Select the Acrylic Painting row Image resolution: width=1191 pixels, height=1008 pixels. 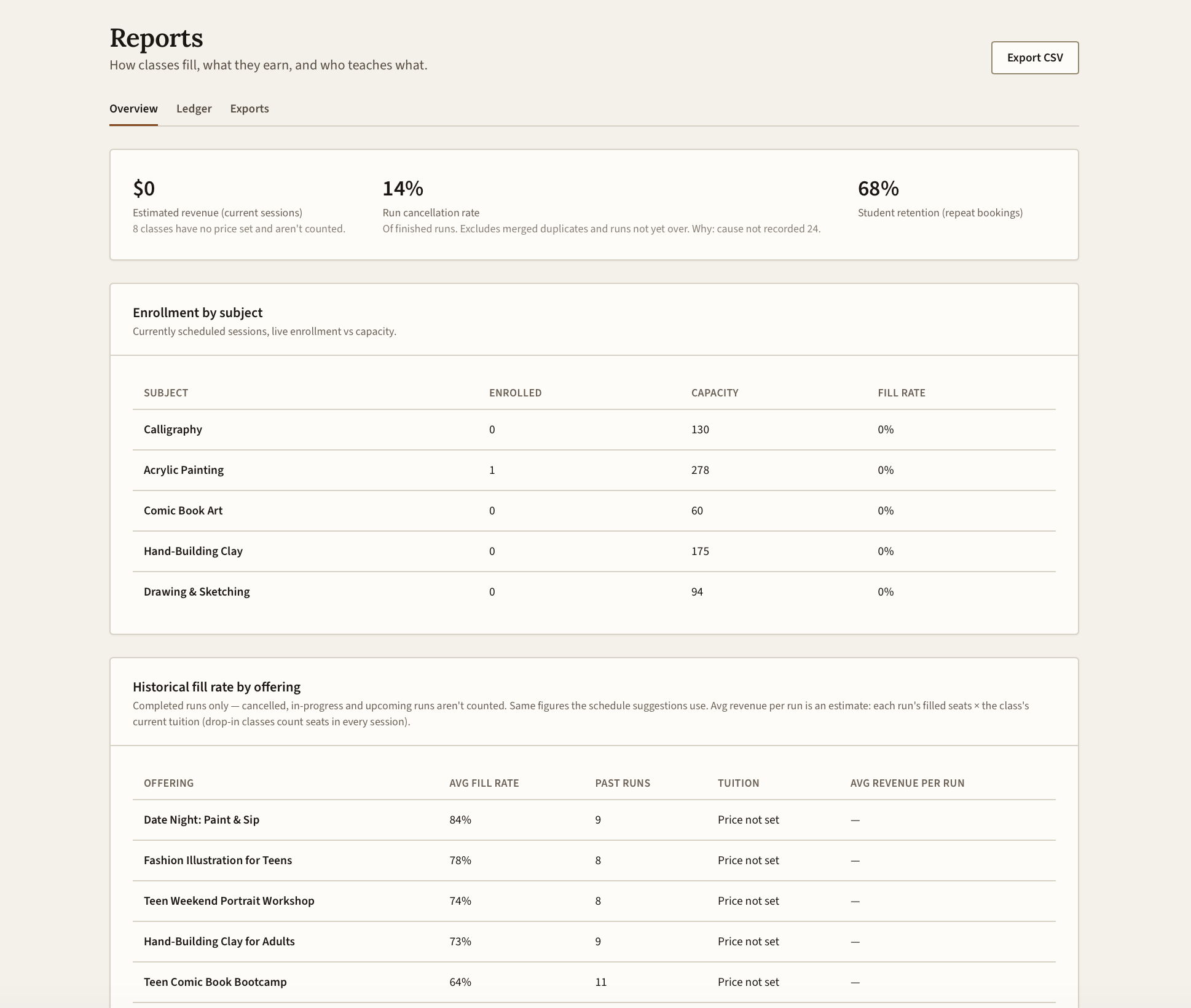click(594, 470)
